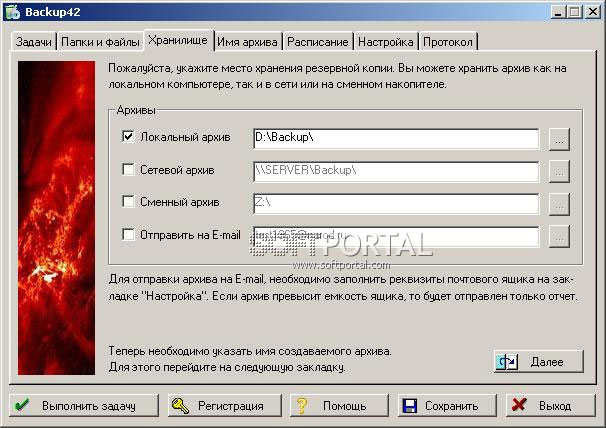Enable the Отправить на E-mail checkbox

128,234
